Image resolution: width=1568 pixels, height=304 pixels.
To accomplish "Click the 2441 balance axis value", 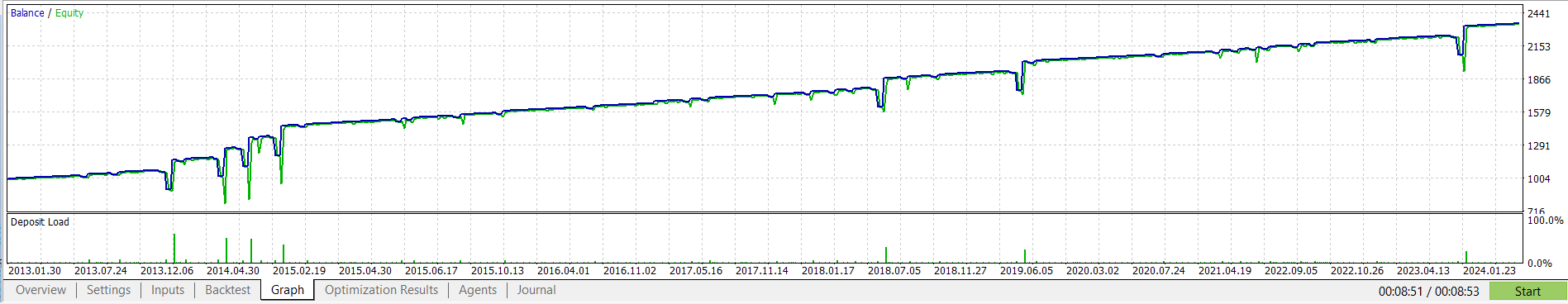I will tap(1539, 14).
